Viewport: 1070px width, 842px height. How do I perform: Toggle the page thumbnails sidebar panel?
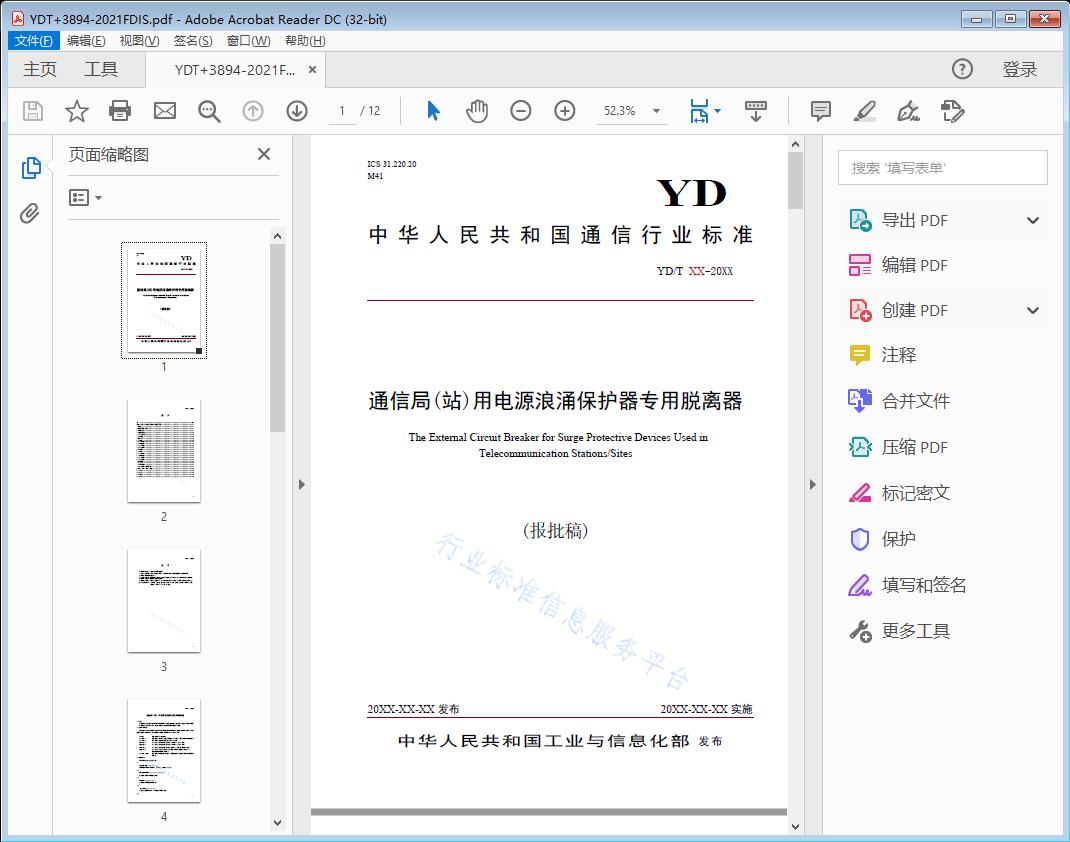31,168
